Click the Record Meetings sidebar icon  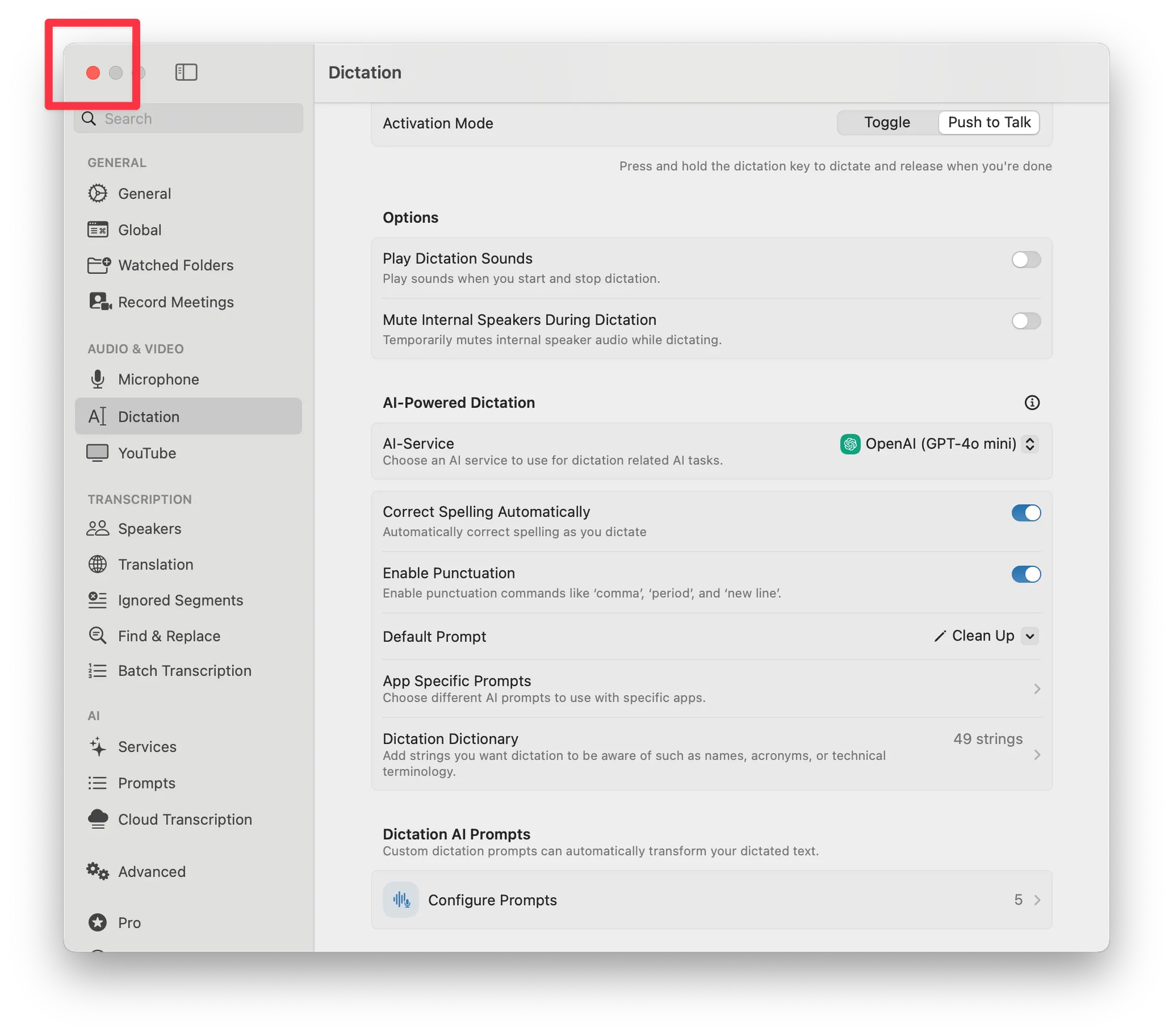100,302
